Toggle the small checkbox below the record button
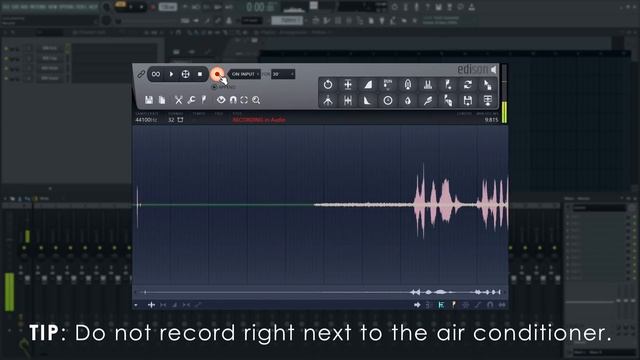The height and width of the screenshot is (360, 640). pyautogui.click(x=214, y=87)
